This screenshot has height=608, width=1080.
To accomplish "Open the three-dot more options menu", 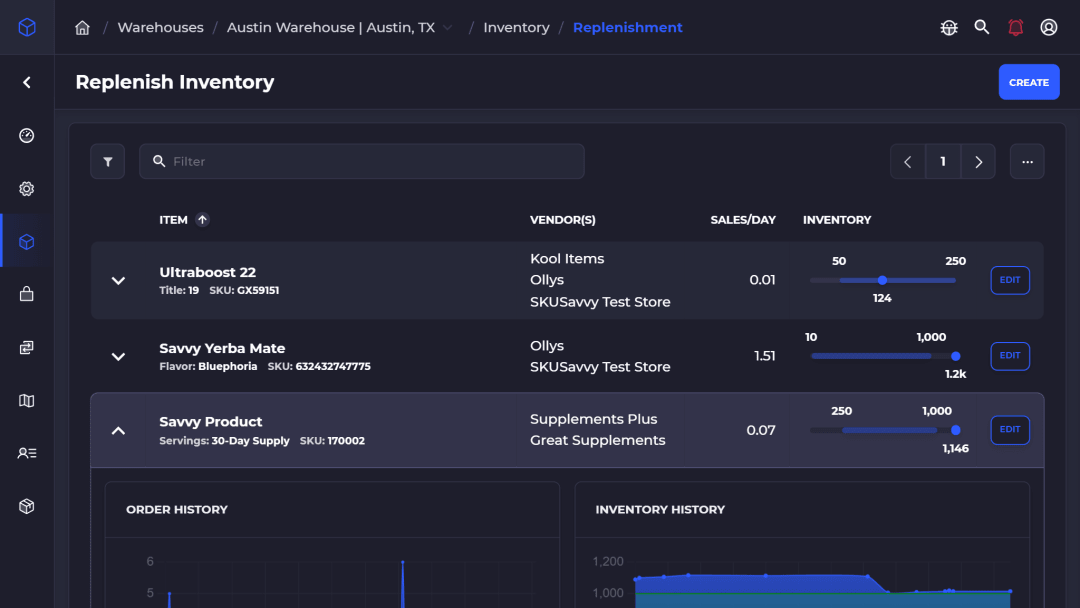I will 1027,162.
